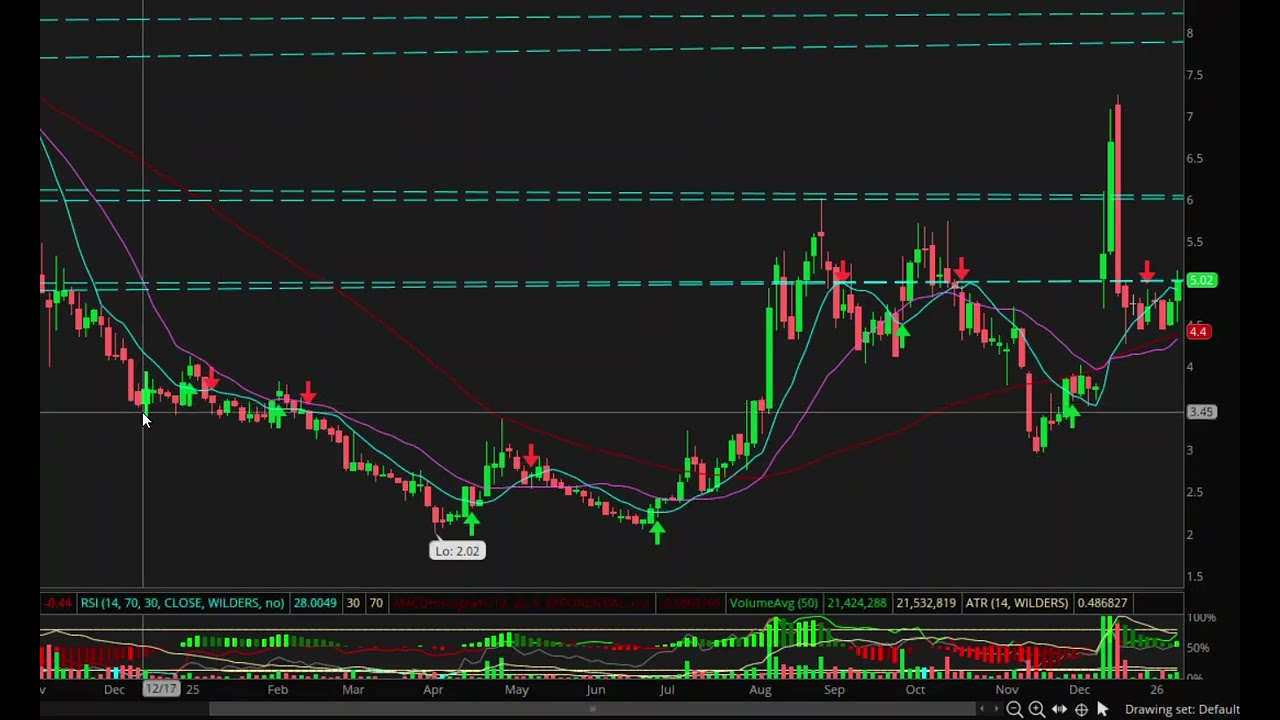Click the RSI (14, 70, 30, CLOSE, WILDERS, no) label
Viewport: 1280px width, 720px height.
click(x=182, y=603)
